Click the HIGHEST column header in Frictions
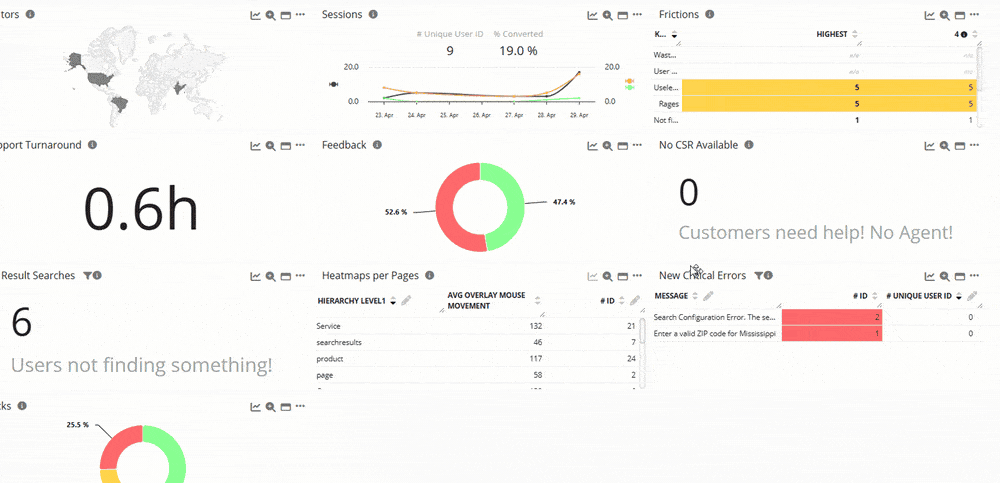The image size is (1000, 483). pos(832,34)
